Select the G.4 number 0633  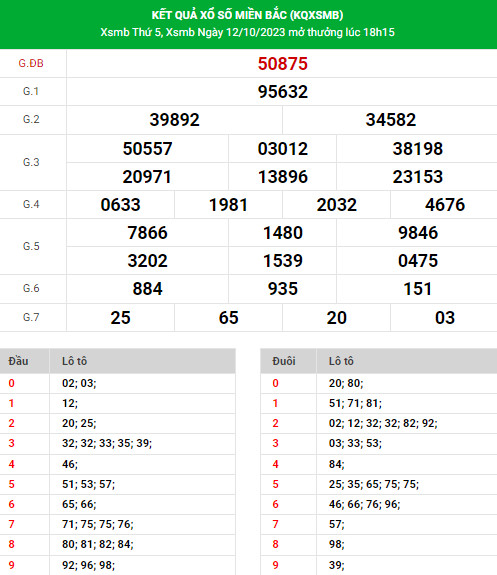point(120,205)
